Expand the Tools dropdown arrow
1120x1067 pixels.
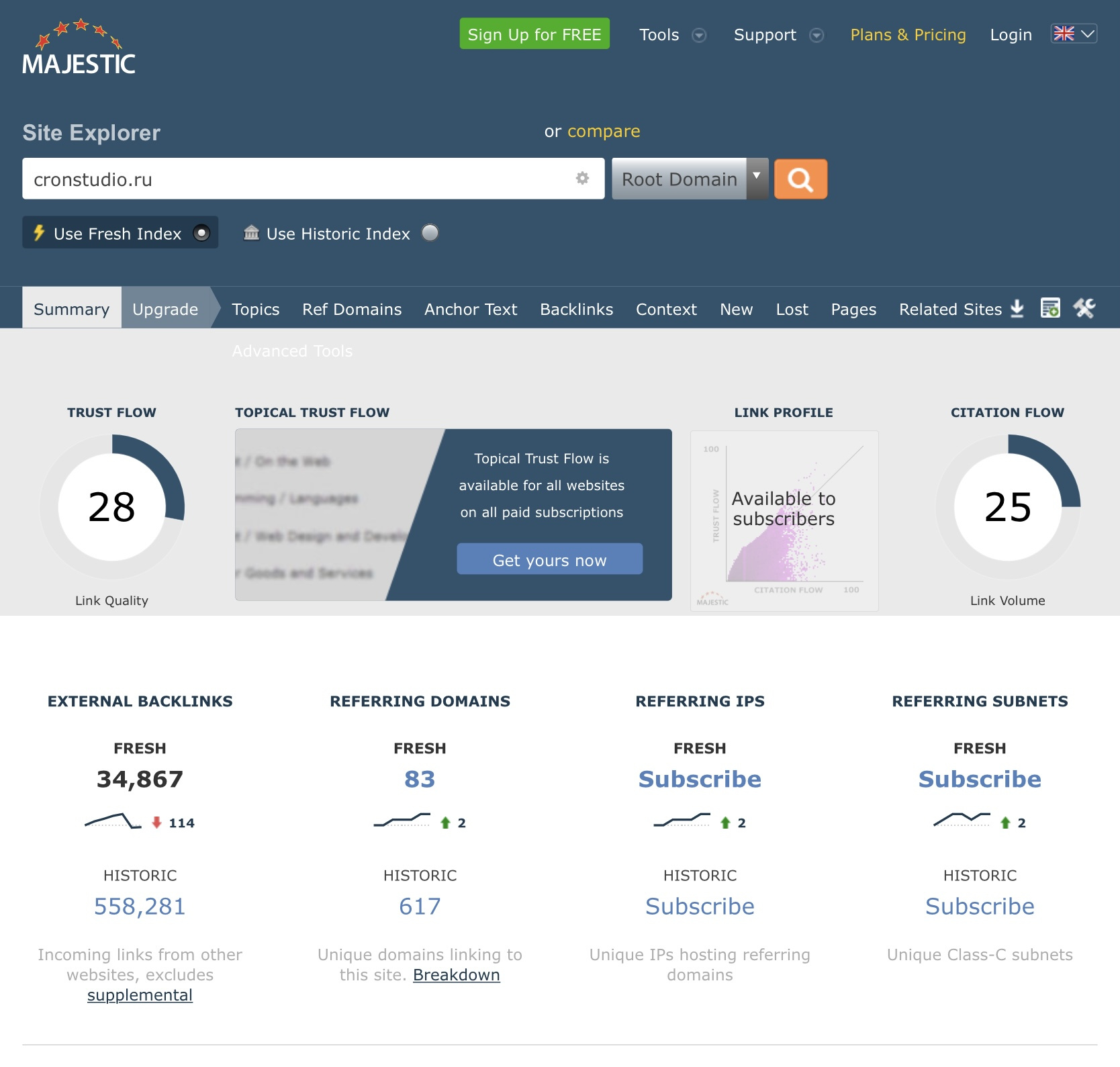tap(699, 35)
